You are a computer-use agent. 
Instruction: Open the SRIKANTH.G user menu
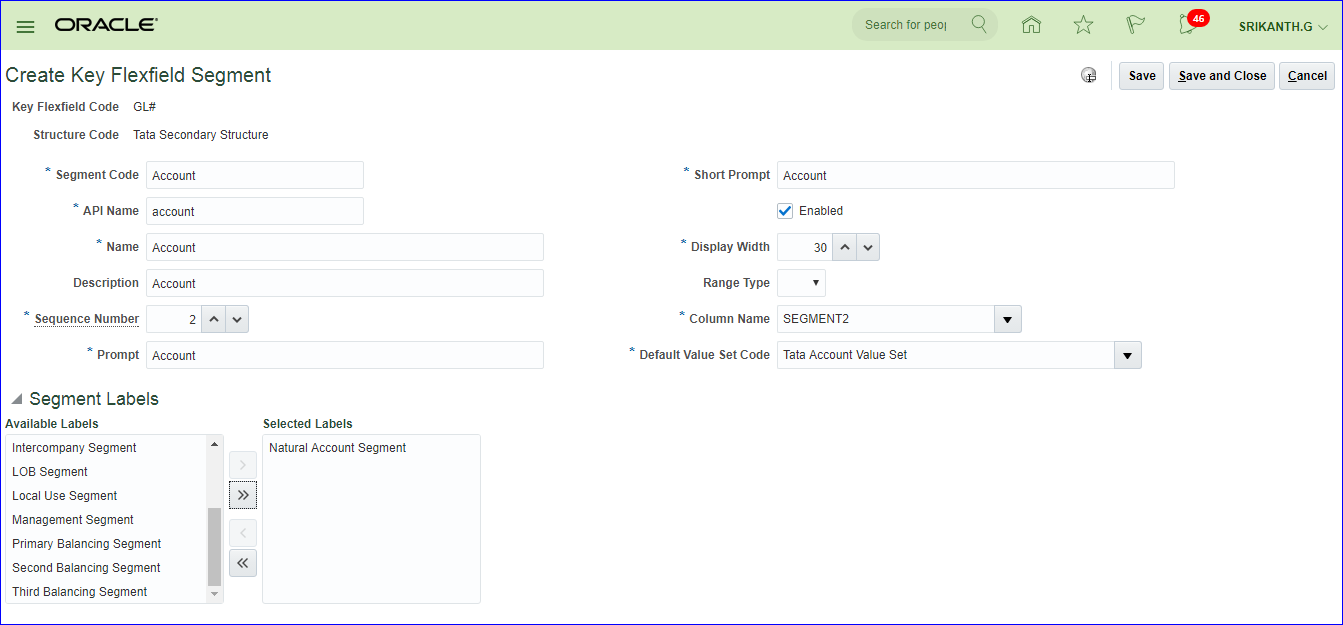click(1283, 26)
